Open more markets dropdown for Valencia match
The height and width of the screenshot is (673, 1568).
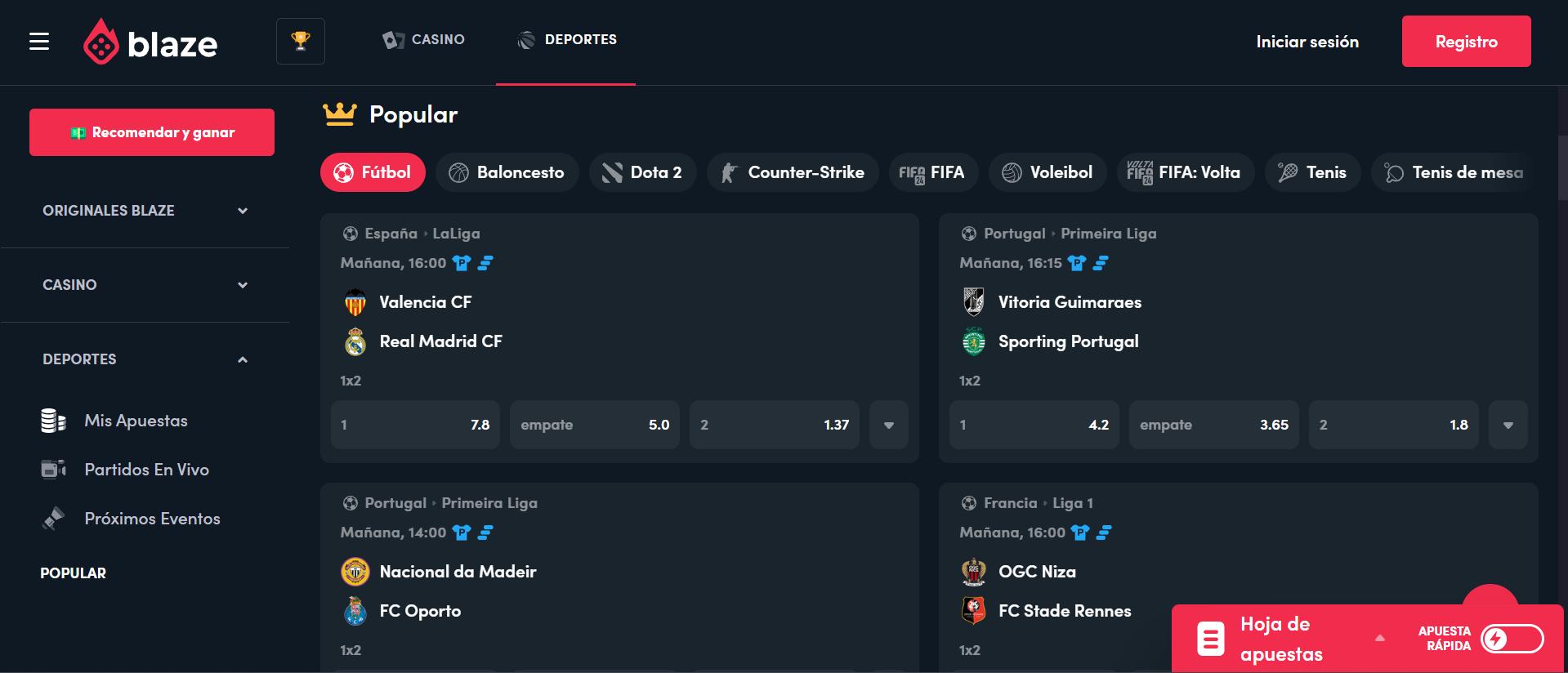(889, 425)
